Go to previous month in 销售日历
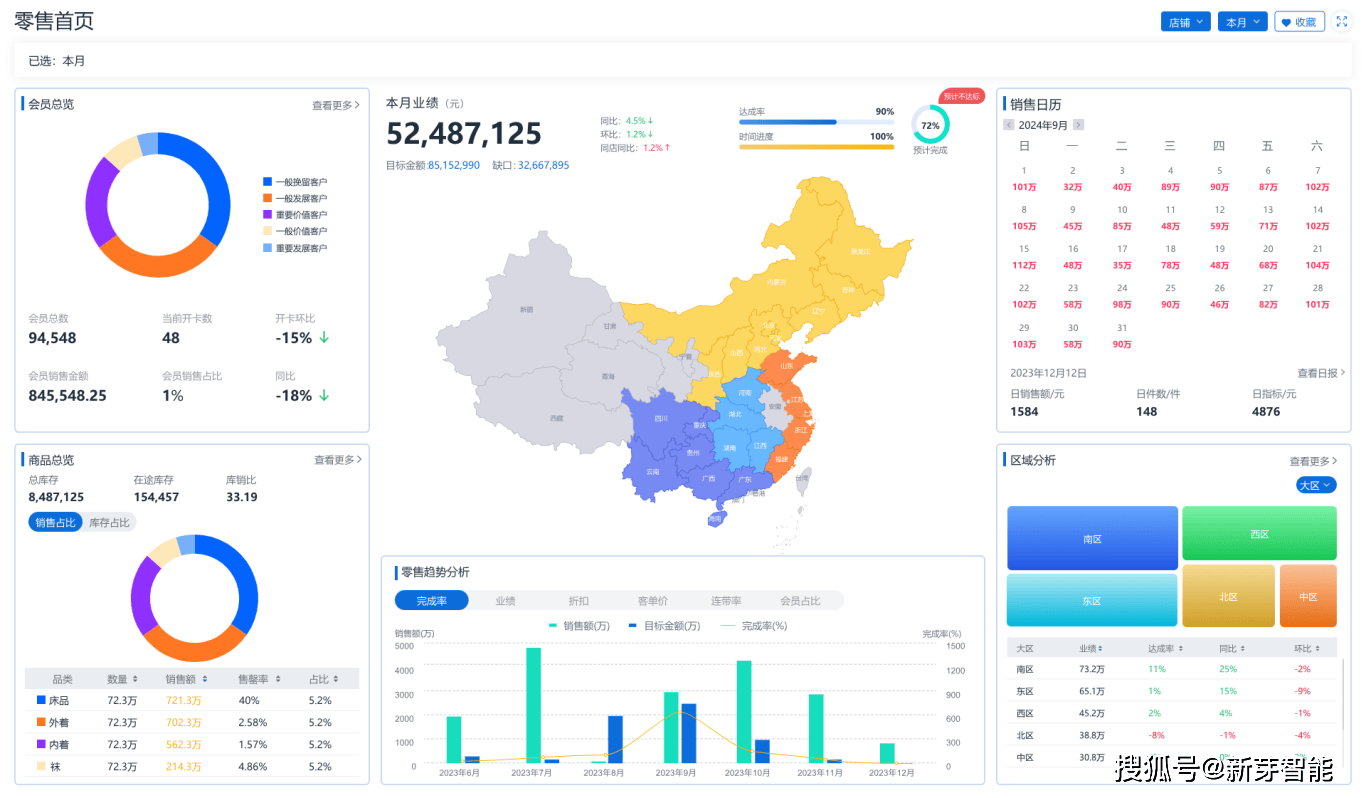Viewport: 1366px width, 798px height. tap(1009, 125)
